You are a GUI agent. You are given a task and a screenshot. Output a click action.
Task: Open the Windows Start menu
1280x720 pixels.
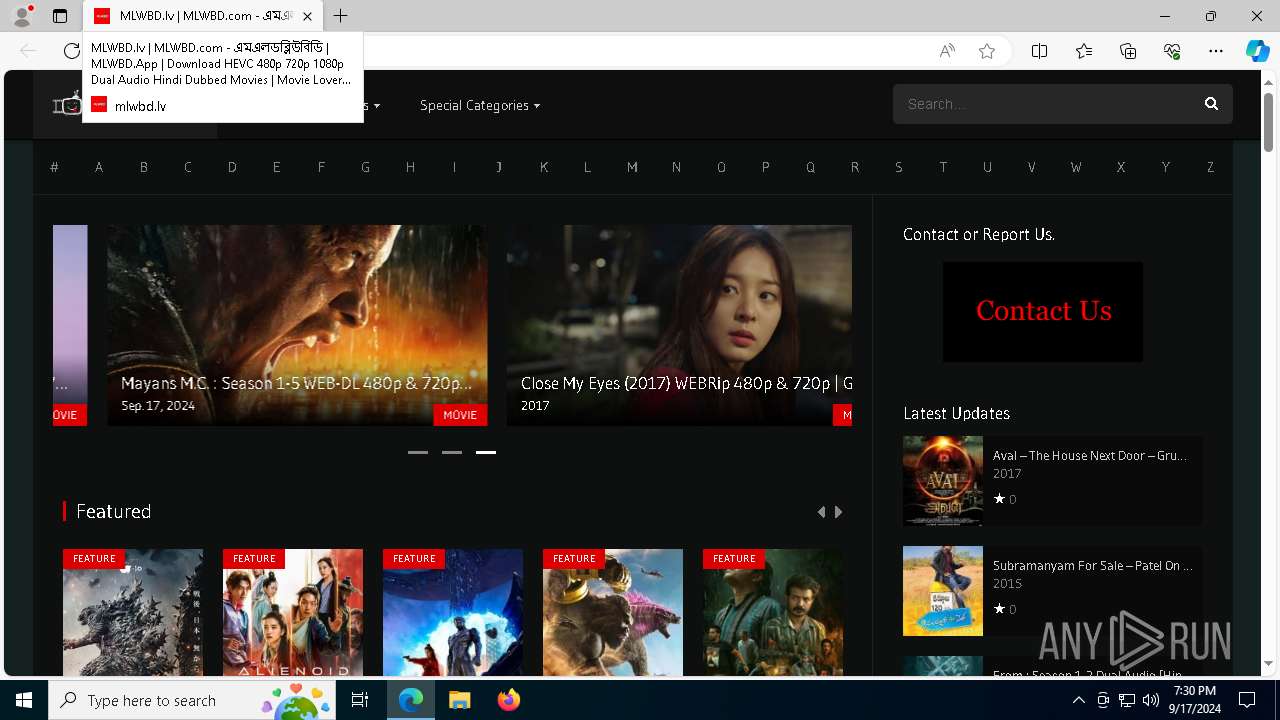tap(24, 700)
